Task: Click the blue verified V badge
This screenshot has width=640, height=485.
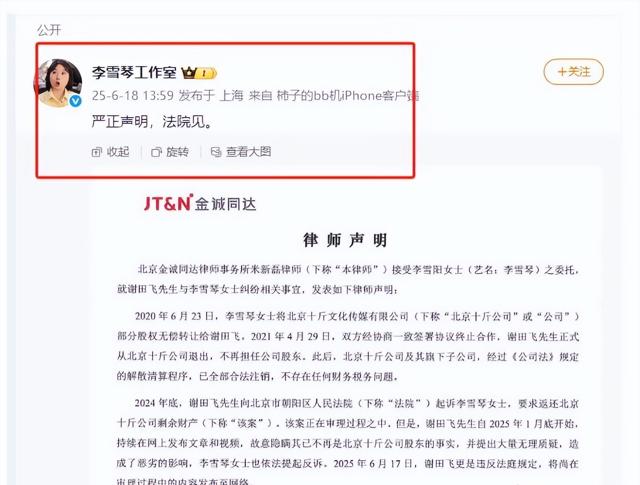Action: coord(76,101)
